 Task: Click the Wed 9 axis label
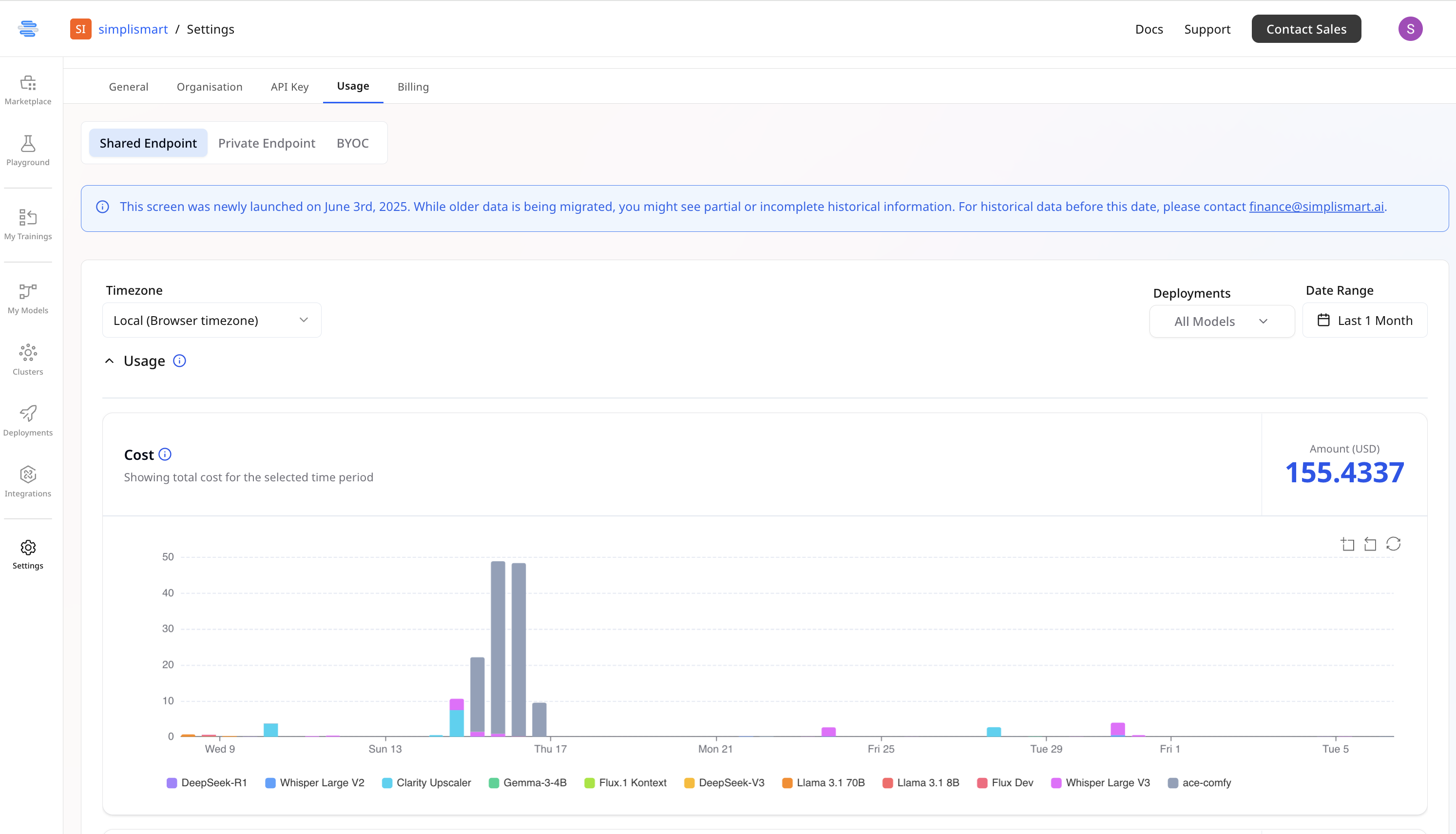pyautogui.click(x=220, y=749)
